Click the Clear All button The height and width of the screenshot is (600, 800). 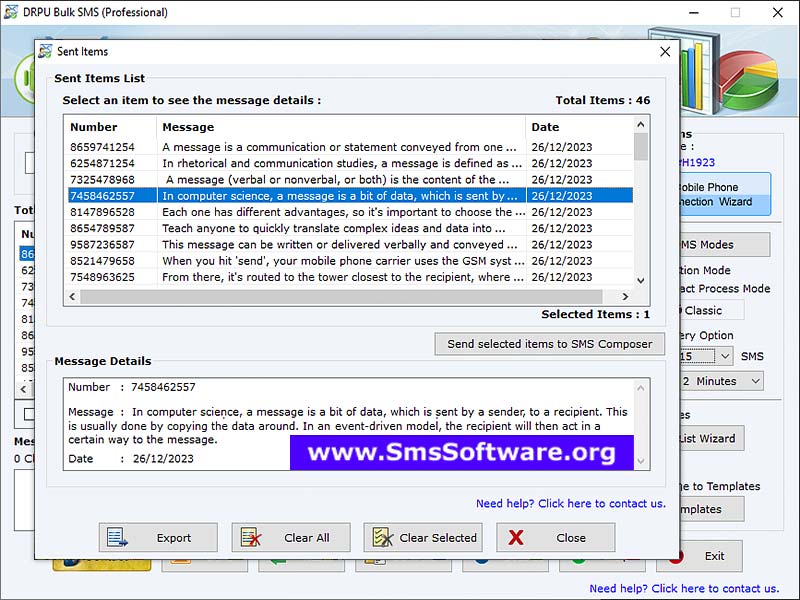291,537
